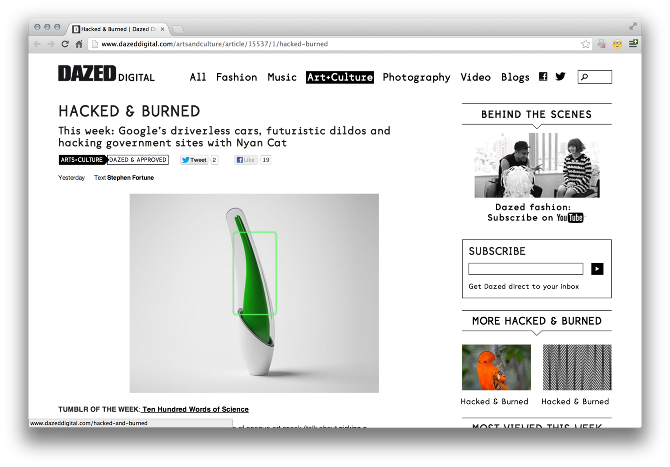670x467 pixels.
Task: Click the Dazed & Approved tag
Action: click(138, 160)
